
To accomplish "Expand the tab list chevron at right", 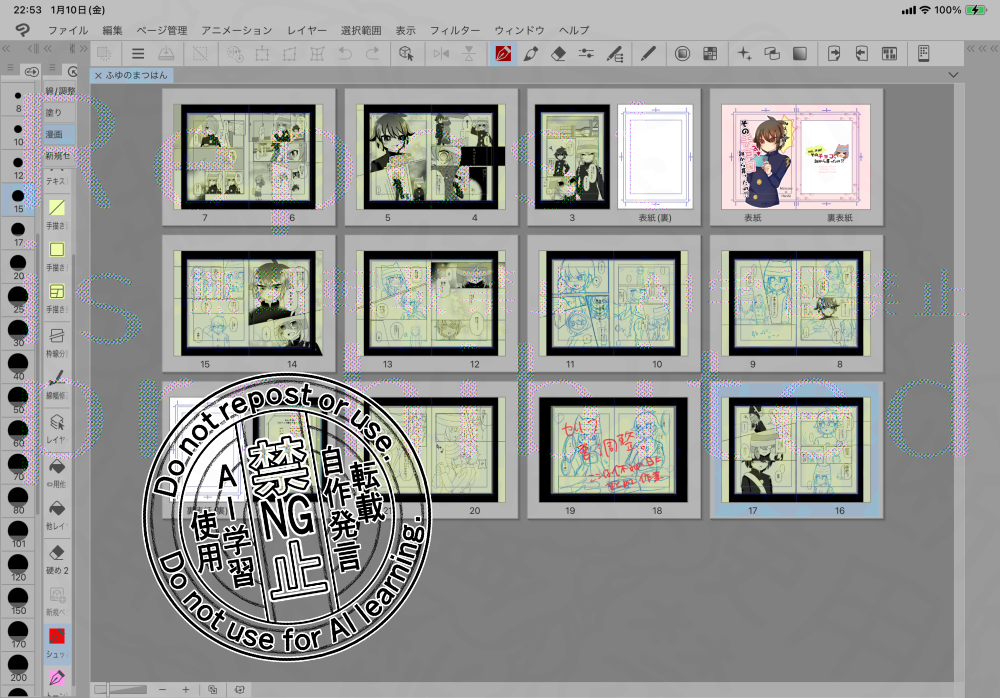I will coord(953,75).
